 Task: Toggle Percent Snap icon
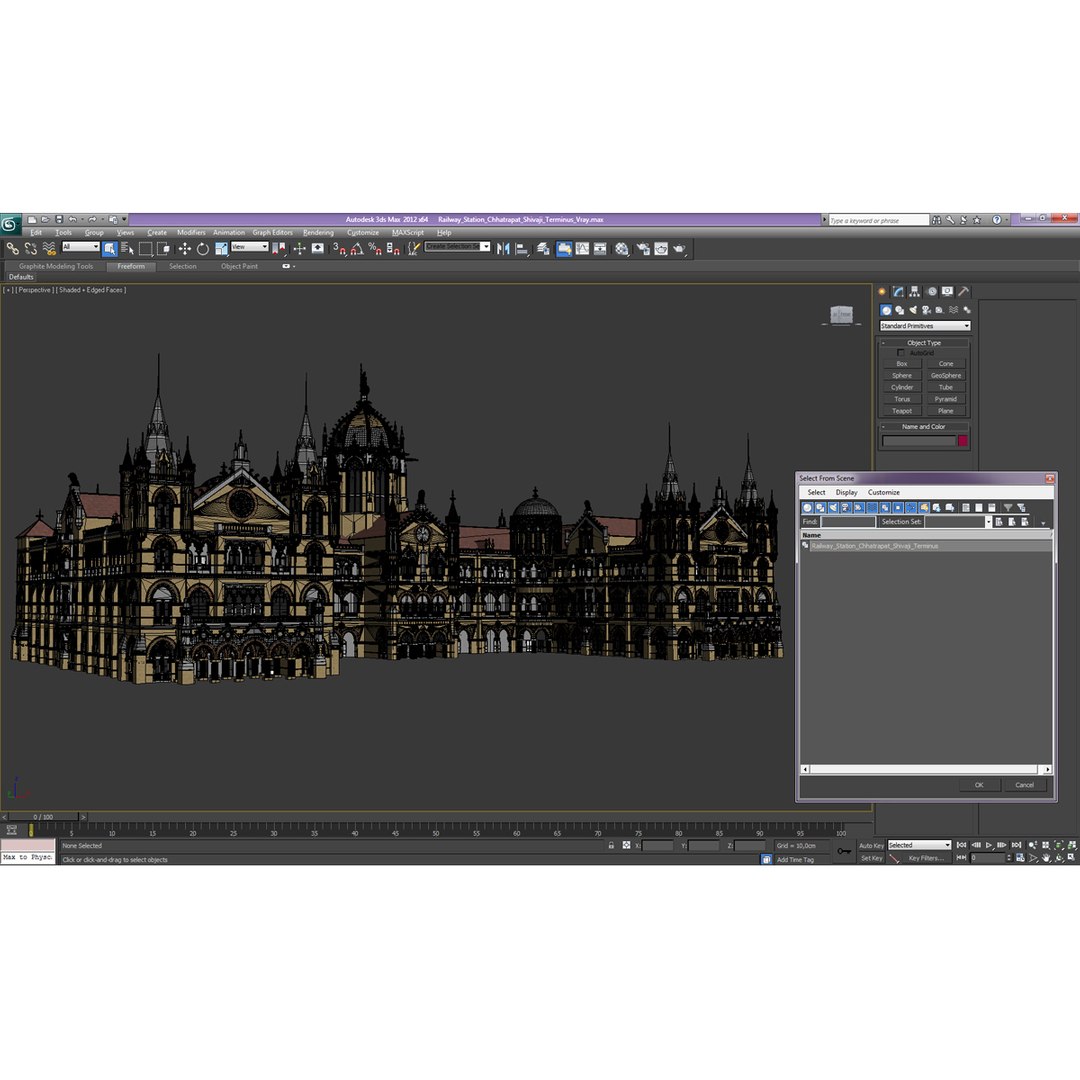point(375,249)
